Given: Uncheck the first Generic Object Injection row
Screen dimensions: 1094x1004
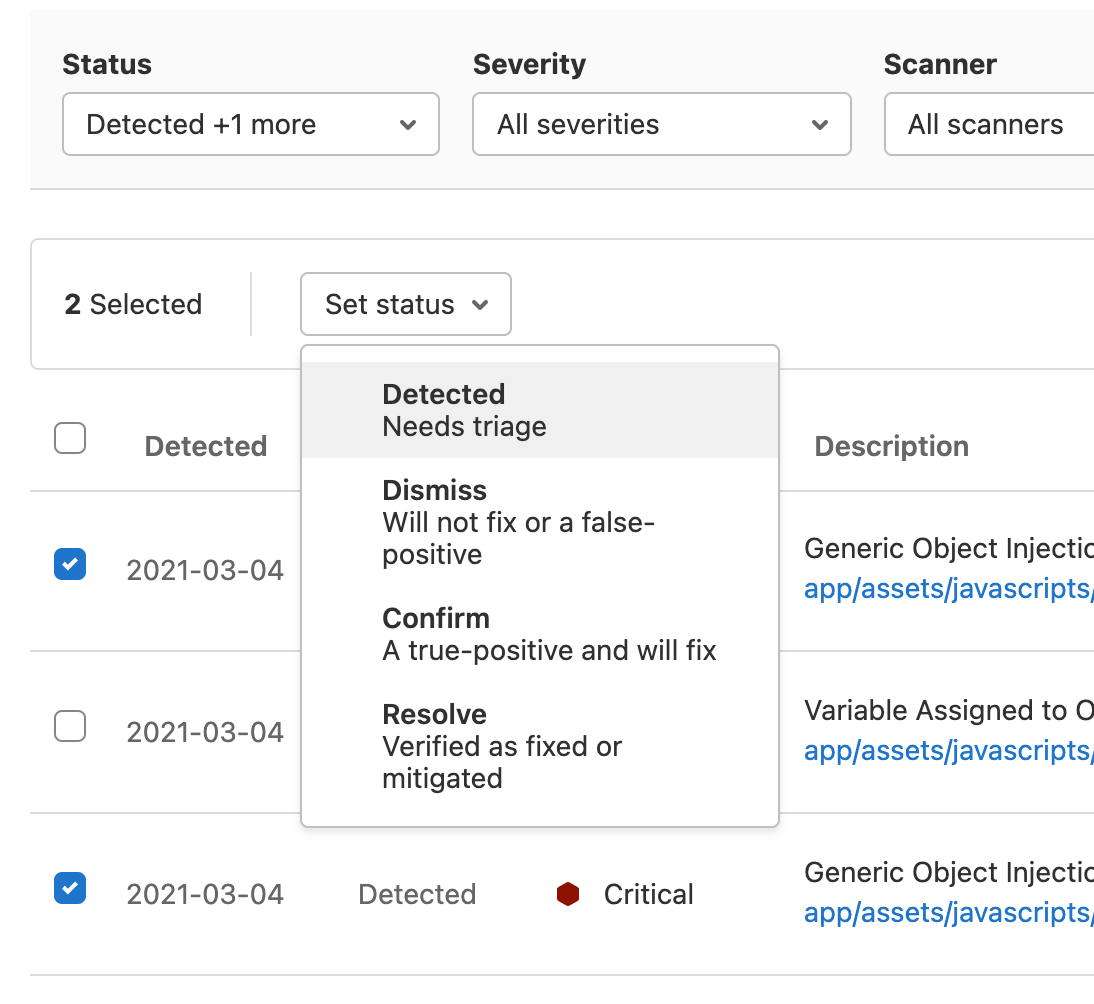Looking at the screenshot, I should 70,564.
